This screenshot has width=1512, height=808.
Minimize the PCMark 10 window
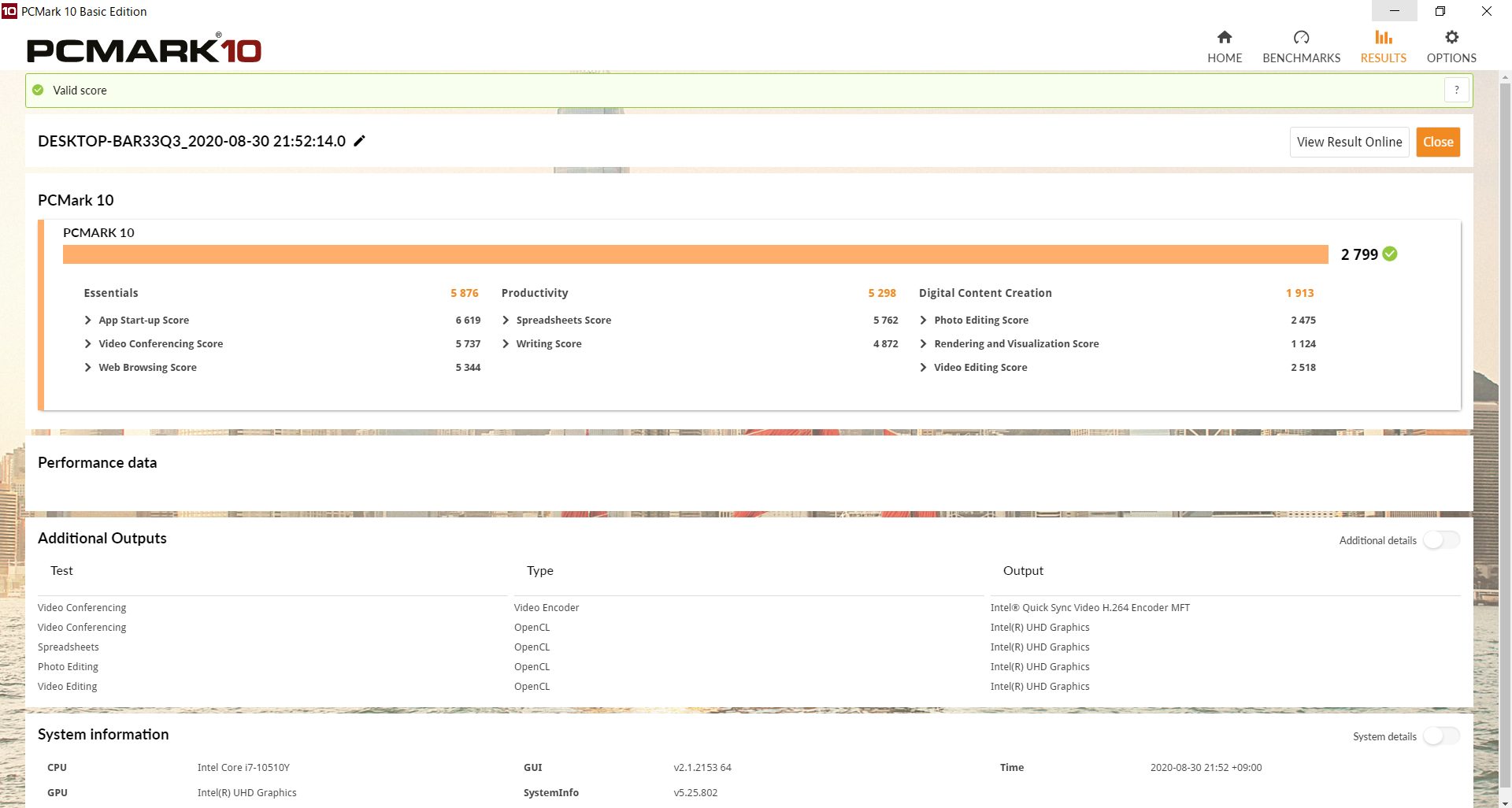pos(1395,11)
